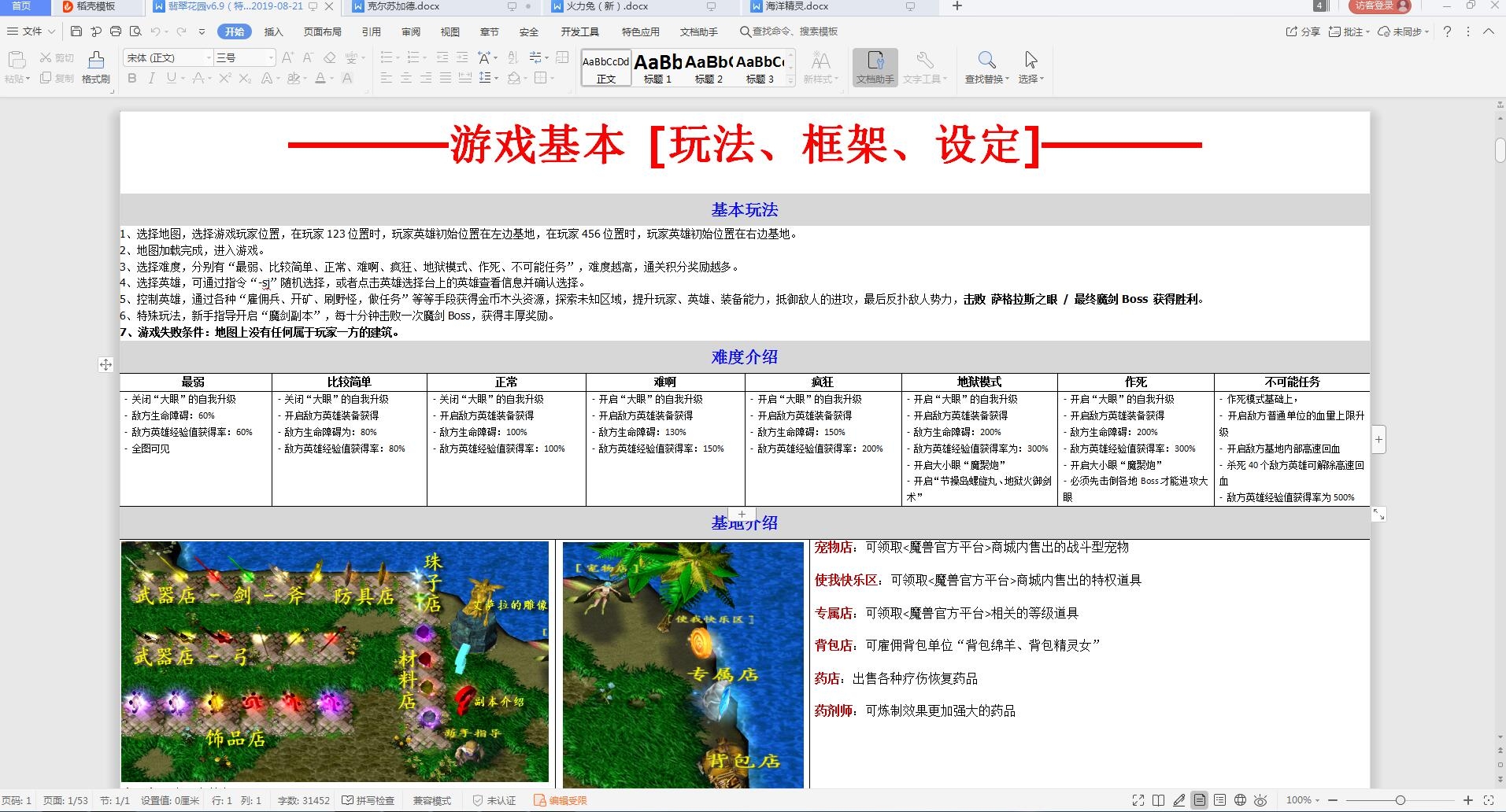Click the Cut (剪切) scissors icon

(57, 57)
